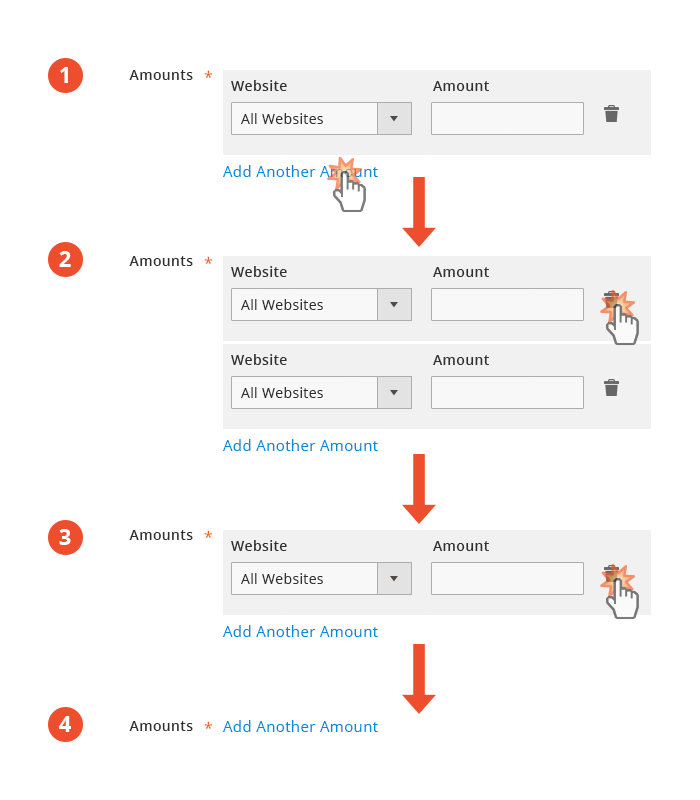Click the red step 4 number badge
This screenshot has width=700, height=800.
coord(65,725)
